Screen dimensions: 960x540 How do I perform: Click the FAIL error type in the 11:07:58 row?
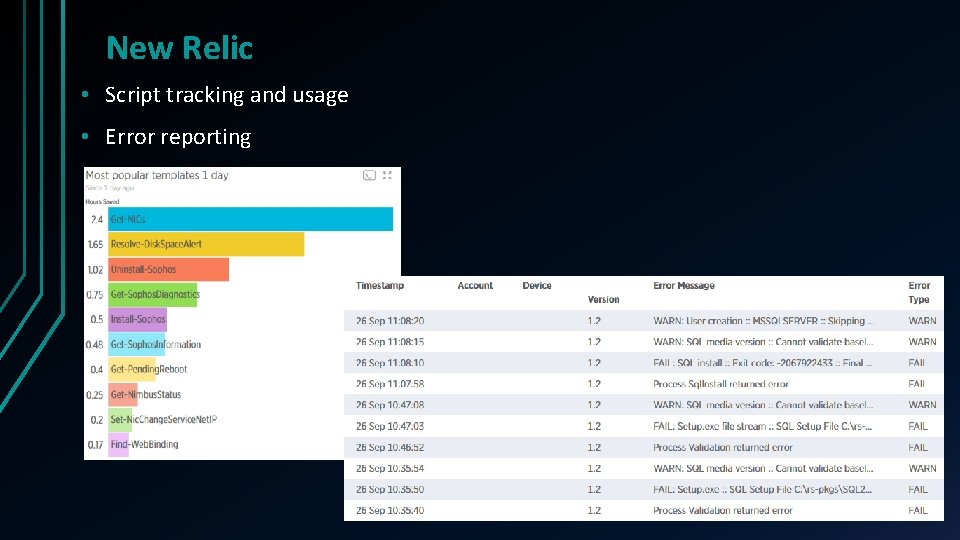pyautogui.click(x=917, y=384)
